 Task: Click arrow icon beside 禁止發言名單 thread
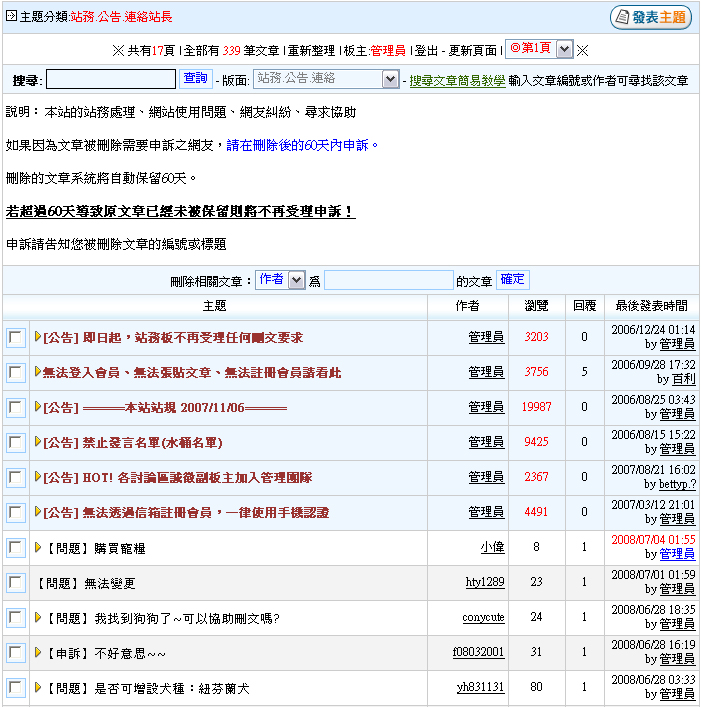38,442
